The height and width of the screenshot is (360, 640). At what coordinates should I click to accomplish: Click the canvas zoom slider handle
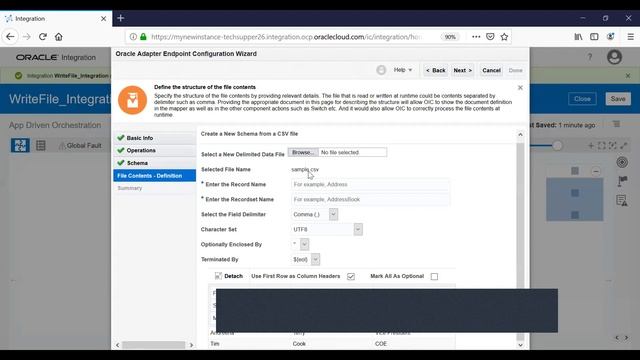click(557, 145)
